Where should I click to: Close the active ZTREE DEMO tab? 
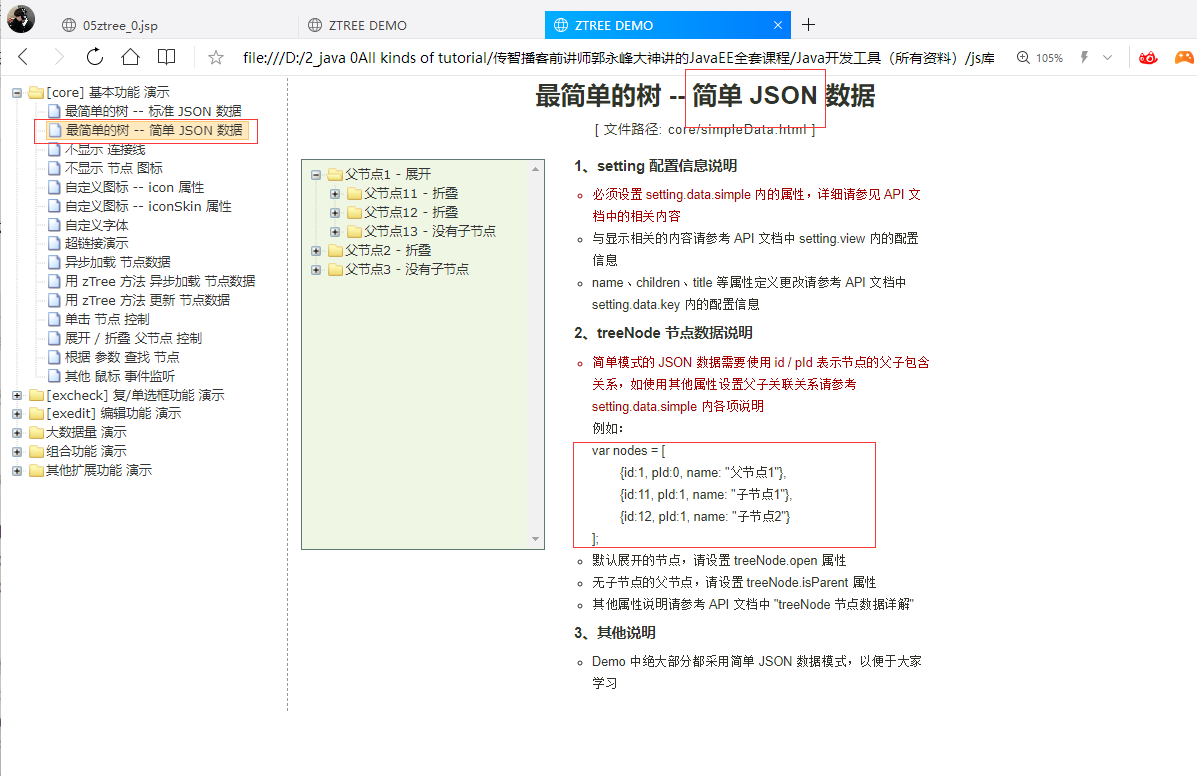coord(778,25)
